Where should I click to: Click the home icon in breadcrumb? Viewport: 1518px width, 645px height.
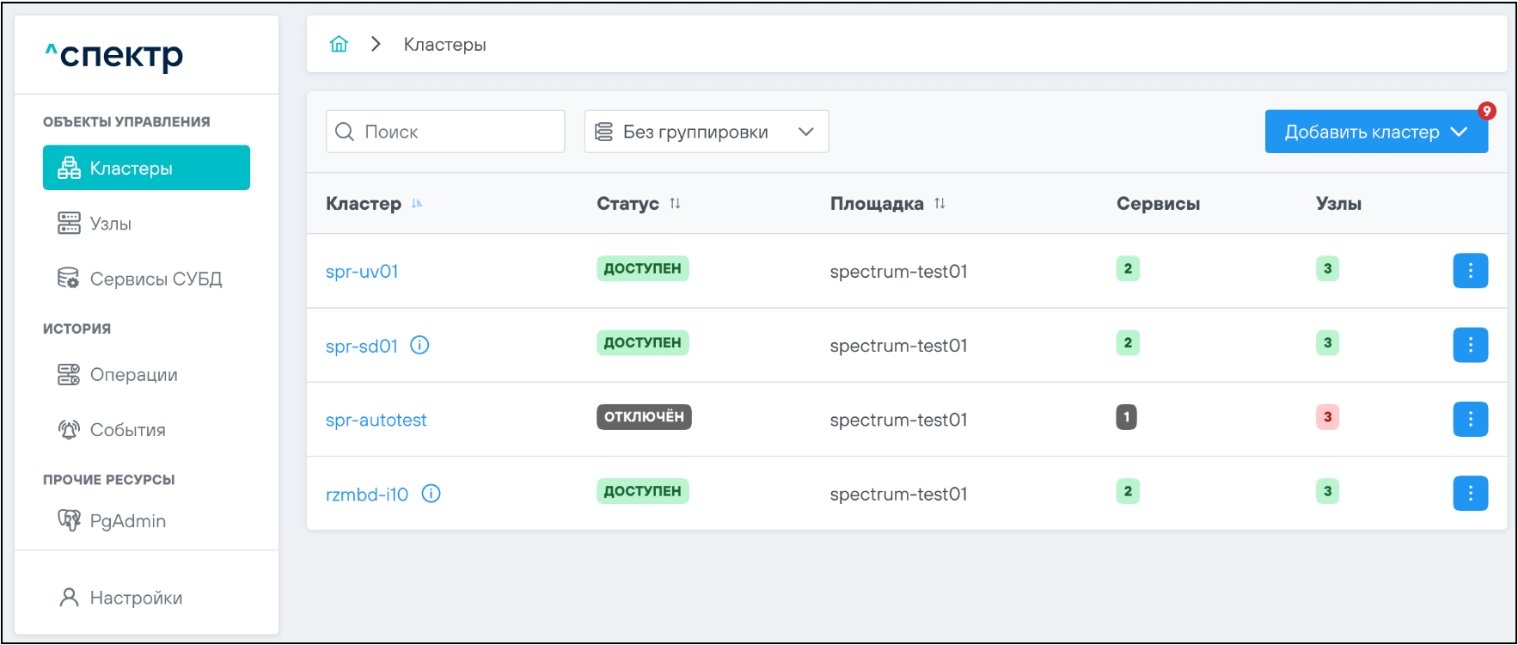[339, 44]
